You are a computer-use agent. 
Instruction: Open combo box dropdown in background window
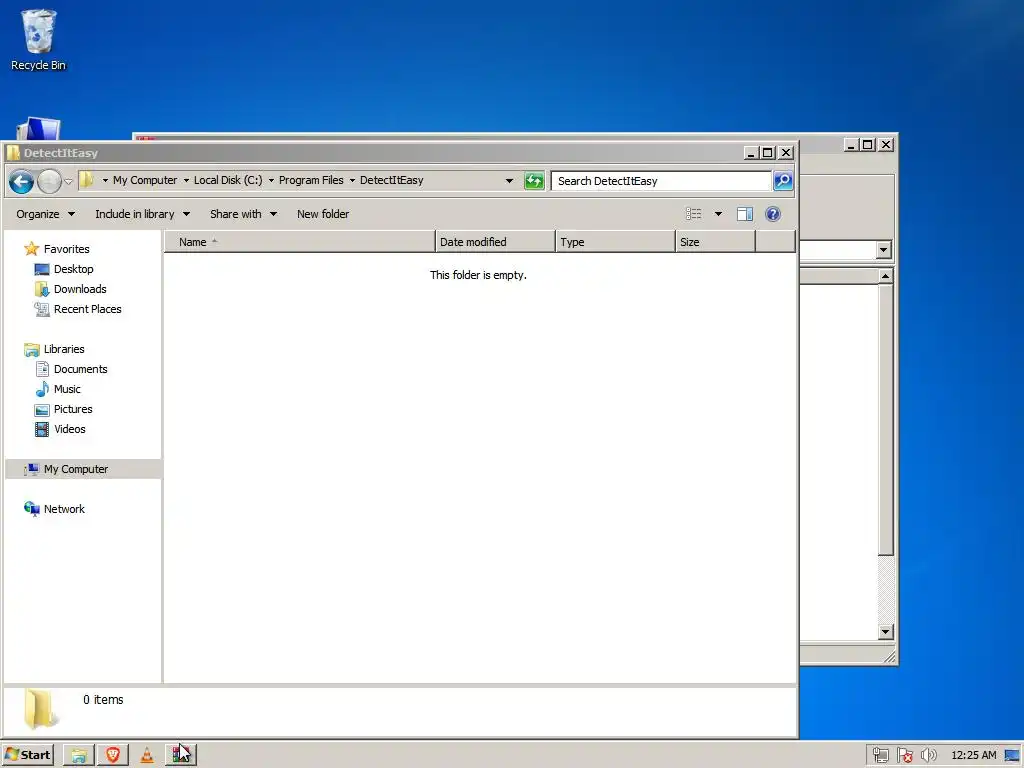tap(884, 249)
